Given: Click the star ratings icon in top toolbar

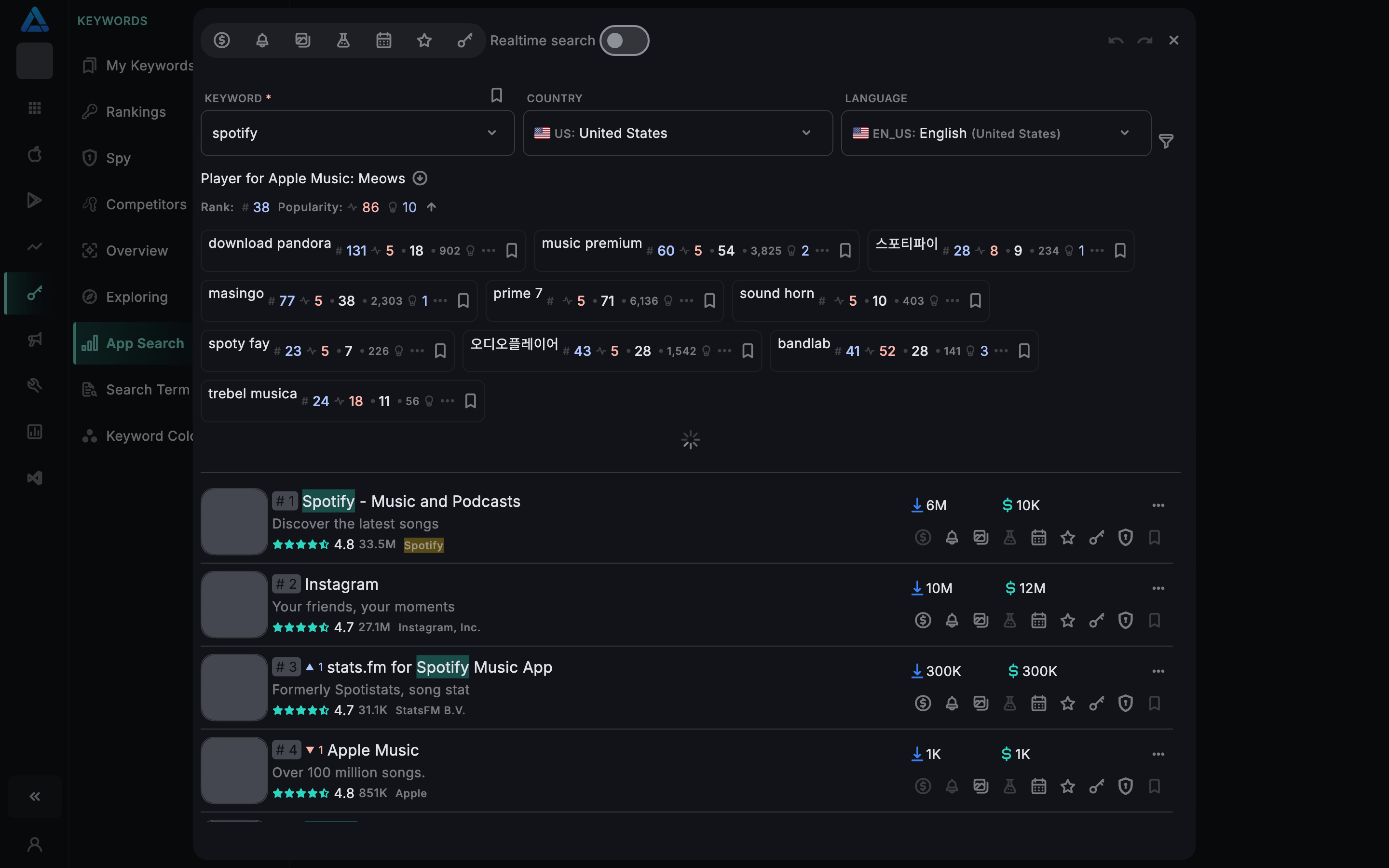Looking at the screenshot, I should pos(424,40).
